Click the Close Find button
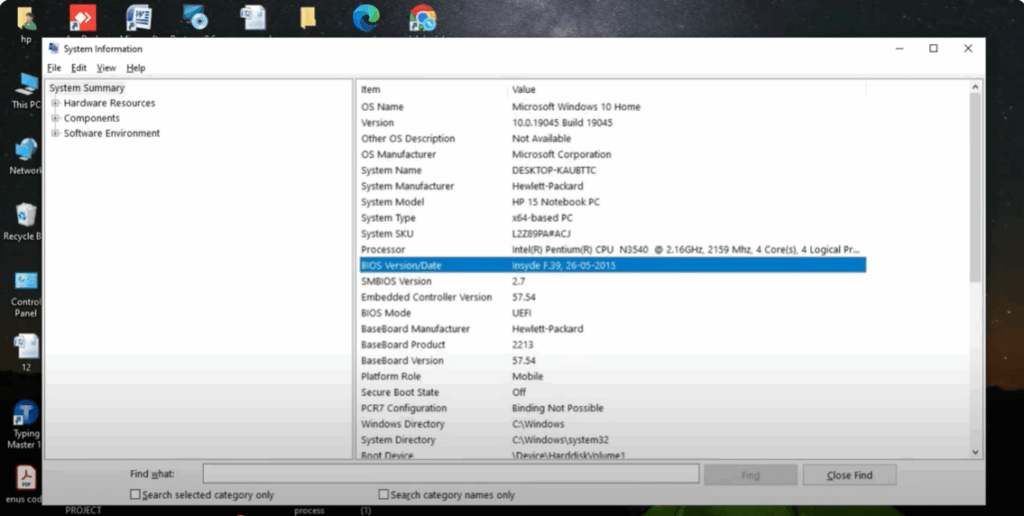This screenshot has height=516, width=1024. point(849,475)
